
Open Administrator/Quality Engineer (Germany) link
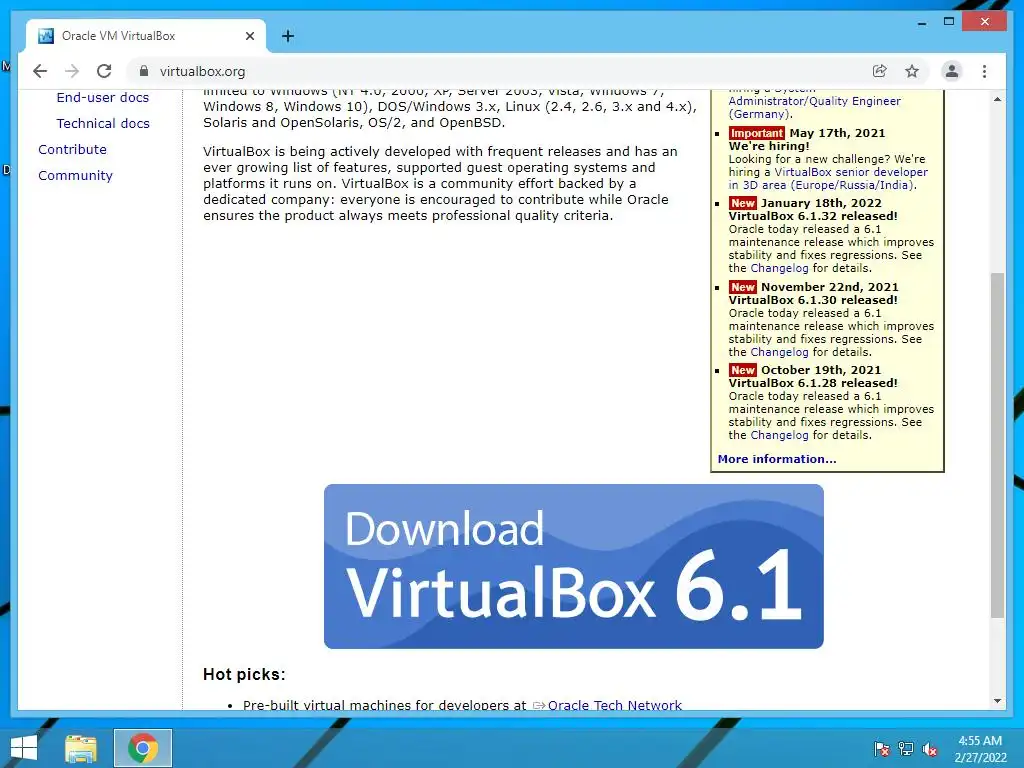click(814, 107)
